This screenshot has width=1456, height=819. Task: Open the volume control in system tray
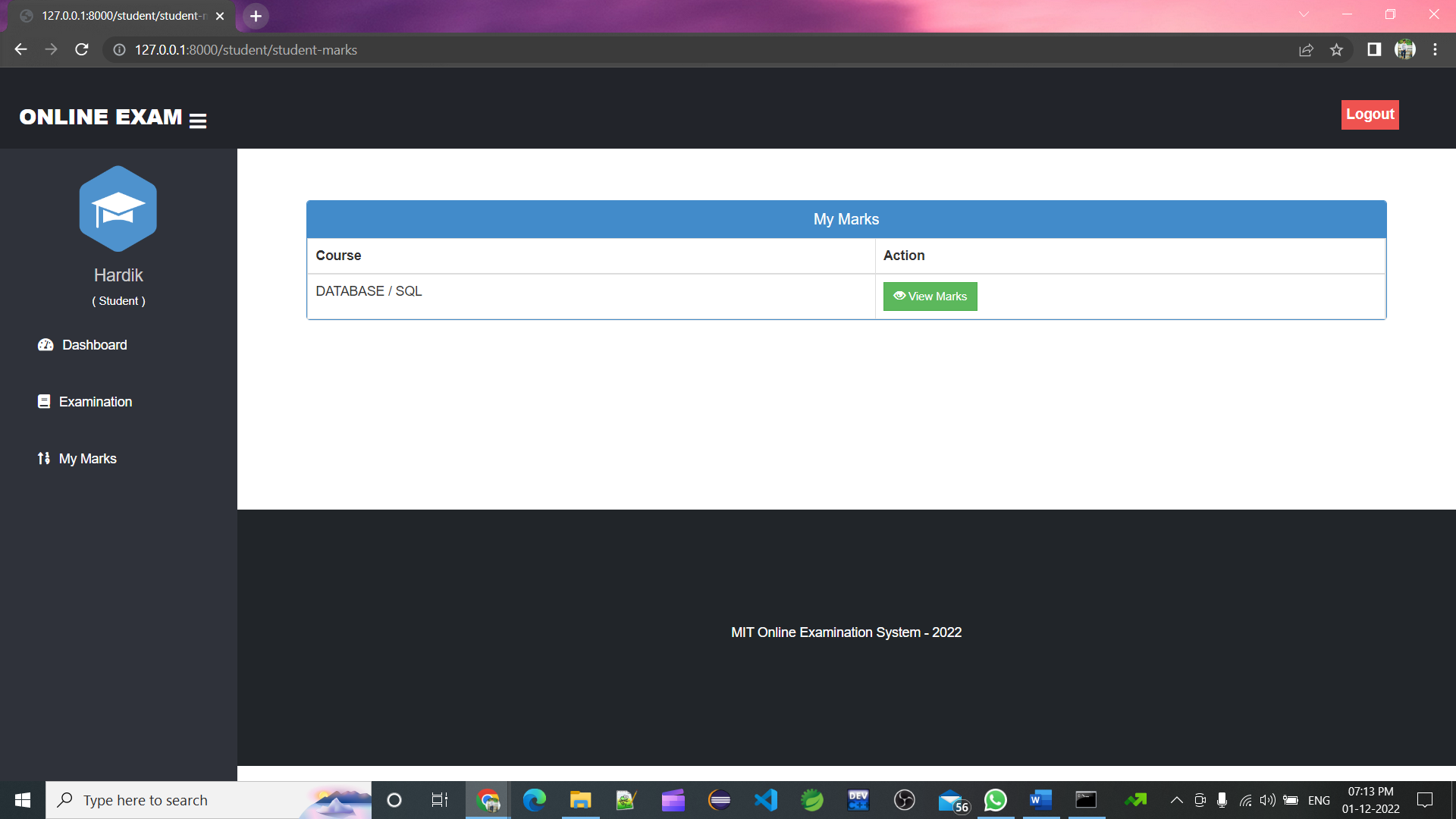pos(1267,800)
